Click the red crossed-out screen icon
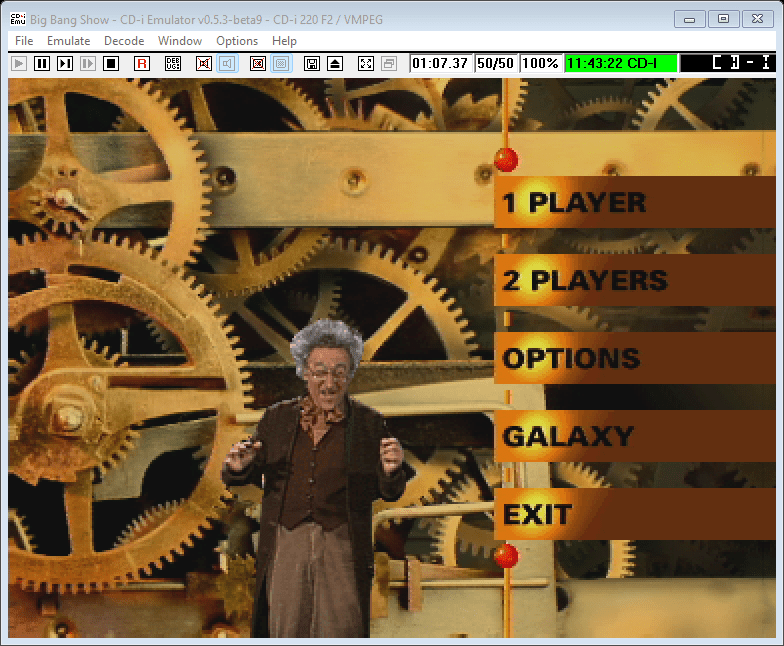Screen dimensions: 784x646 (x=258, y=63)
